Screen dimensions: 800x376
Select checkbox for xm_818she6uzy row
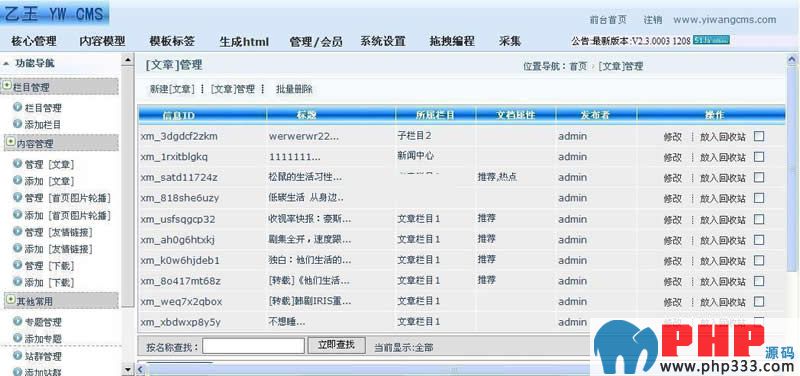click(759, 197)
